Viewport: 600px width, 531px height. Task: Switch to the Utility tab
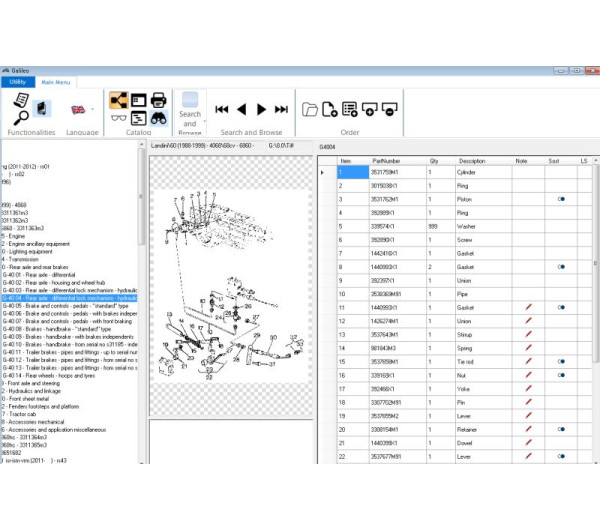point(18,82)
